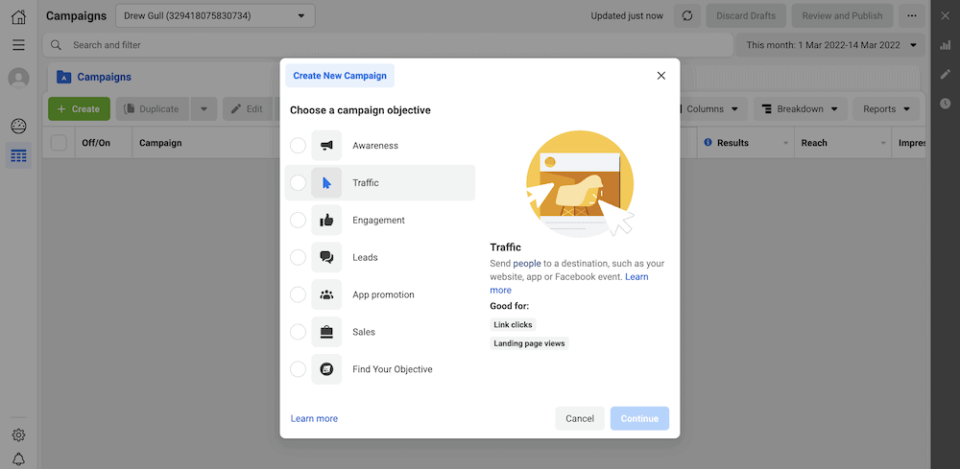Open notifications bell icon

[x=18, y=459]
